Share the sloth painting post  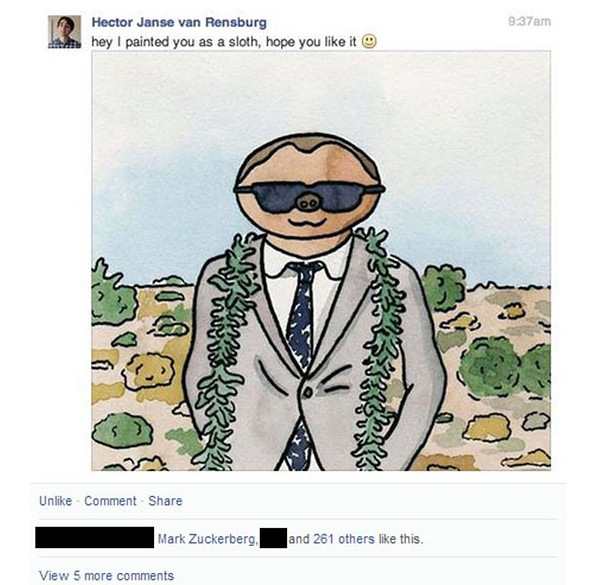(165, 501)
